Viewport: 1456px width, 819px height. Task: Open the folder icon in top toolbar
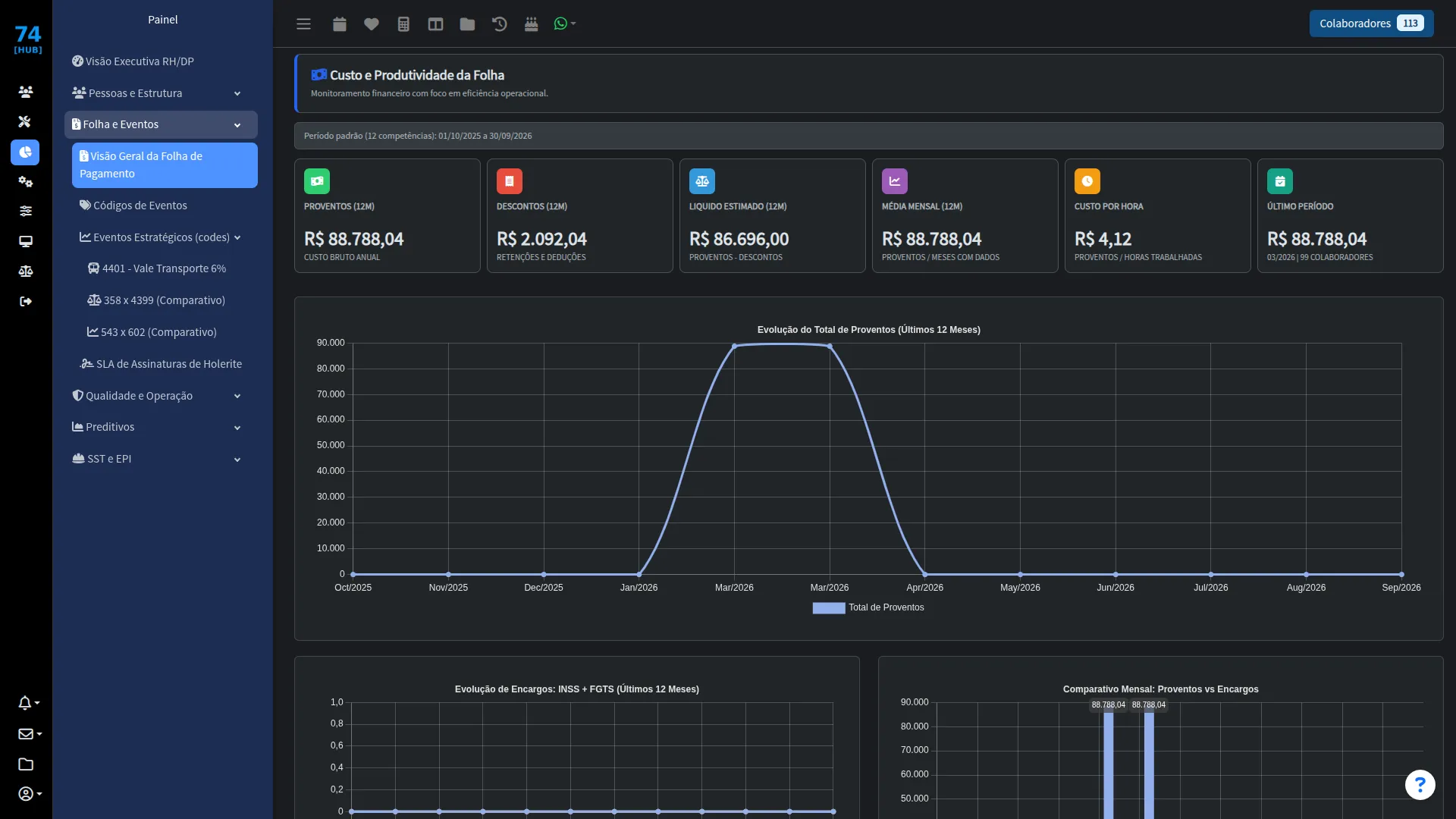pos(467,24)
